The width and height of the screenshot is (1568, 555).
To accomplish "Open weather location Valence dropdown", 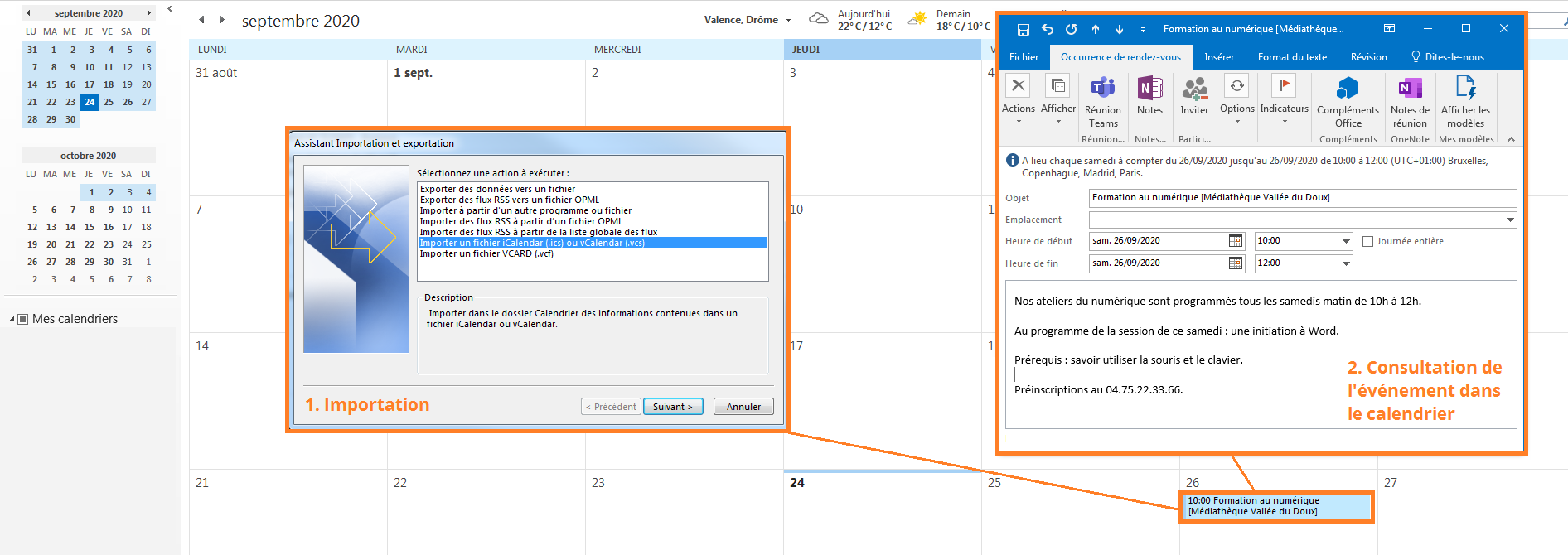I will pyautogui.click(x=788, y=21).
